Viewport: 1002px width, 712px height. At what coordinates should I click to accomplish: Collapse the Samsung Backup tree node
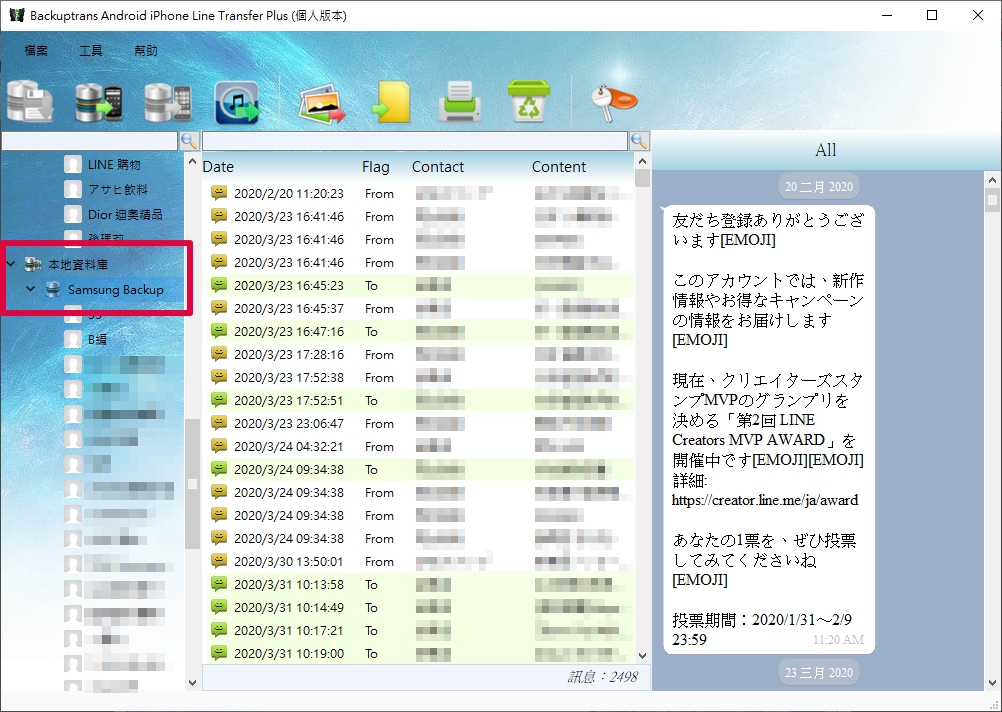(x=30, y=289)
